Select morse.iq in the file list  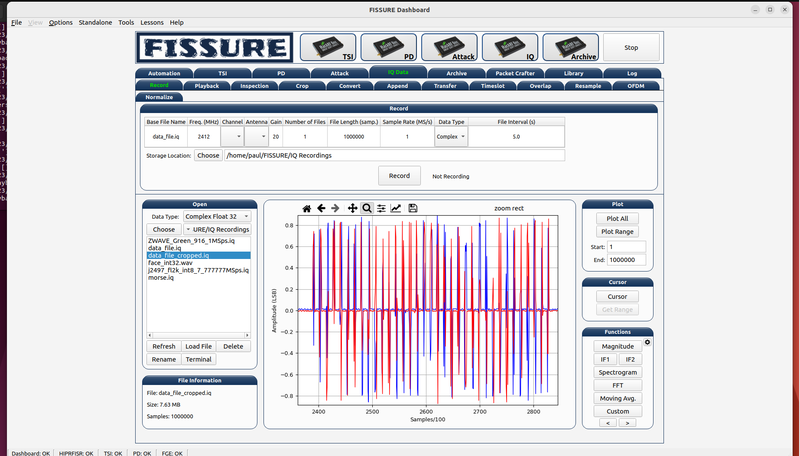[x=161, y=277]
